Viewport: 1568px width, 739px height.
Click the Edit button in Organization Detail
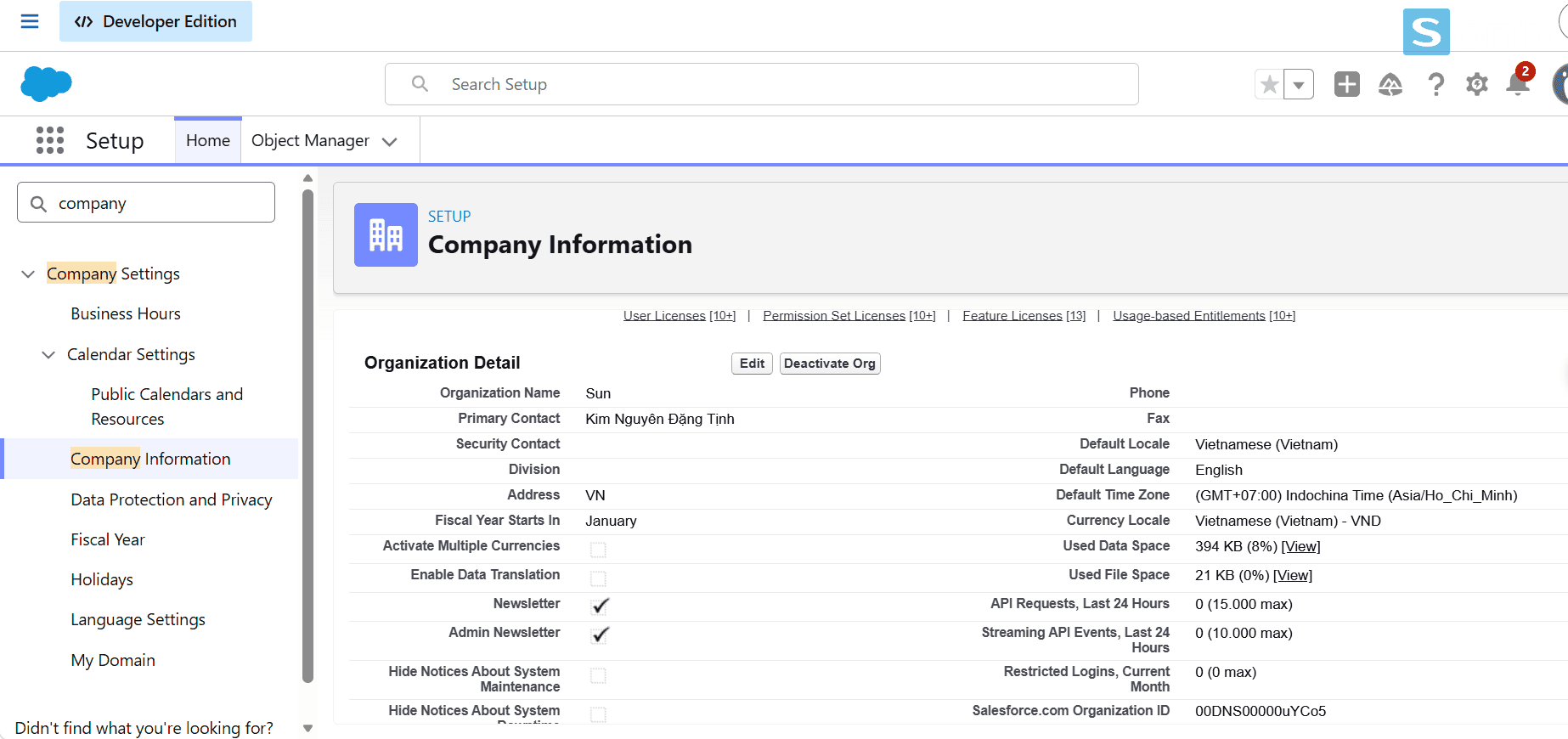752,364
